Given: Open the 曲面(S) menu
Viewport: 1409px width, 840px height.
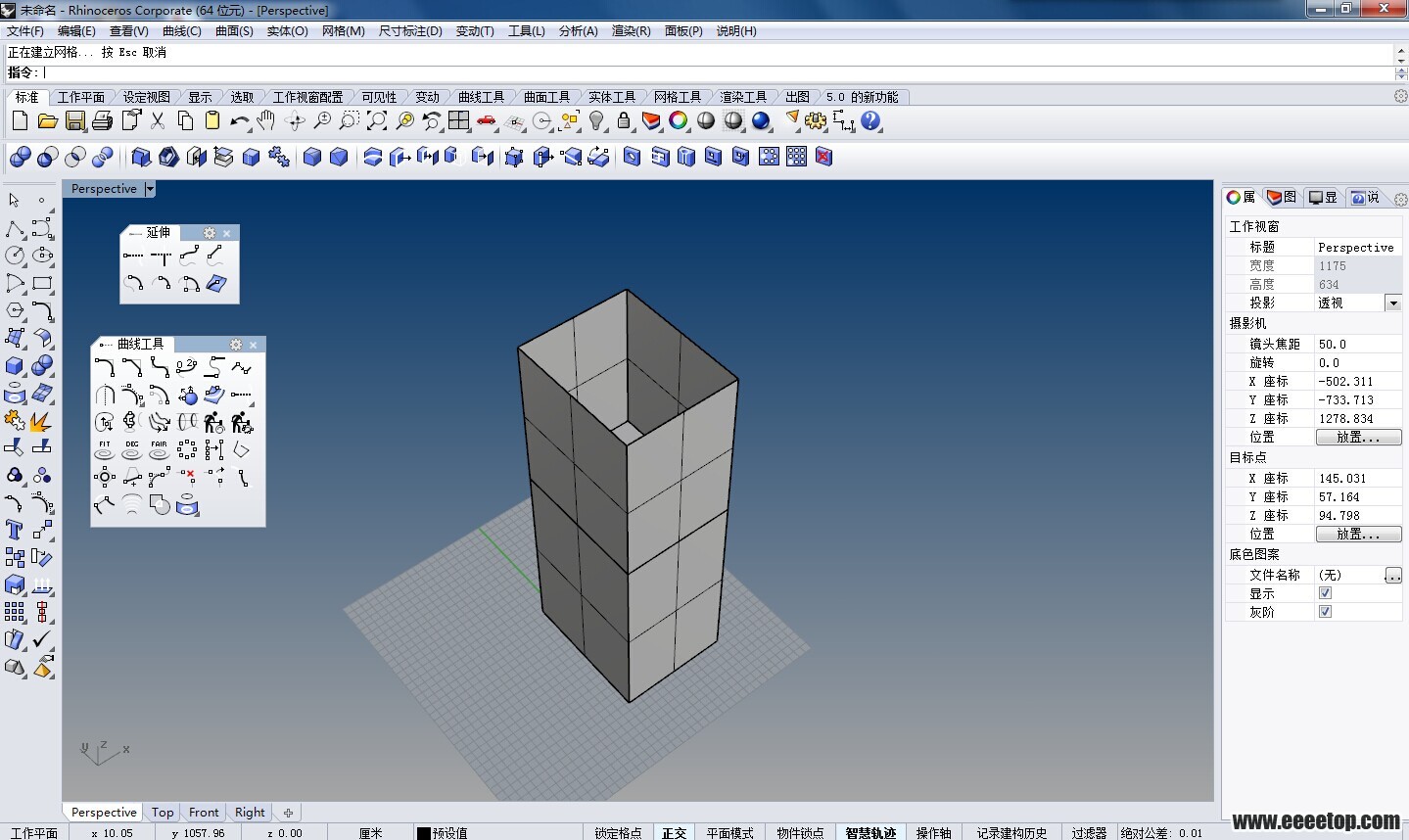Looking at the screenshot, I should pos(234,31).
